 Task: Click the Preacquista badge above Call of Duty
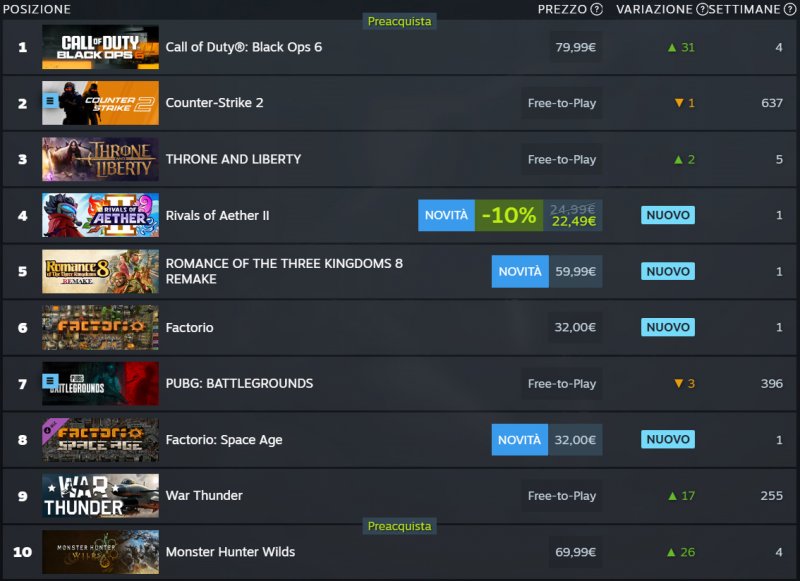point(399,20)
